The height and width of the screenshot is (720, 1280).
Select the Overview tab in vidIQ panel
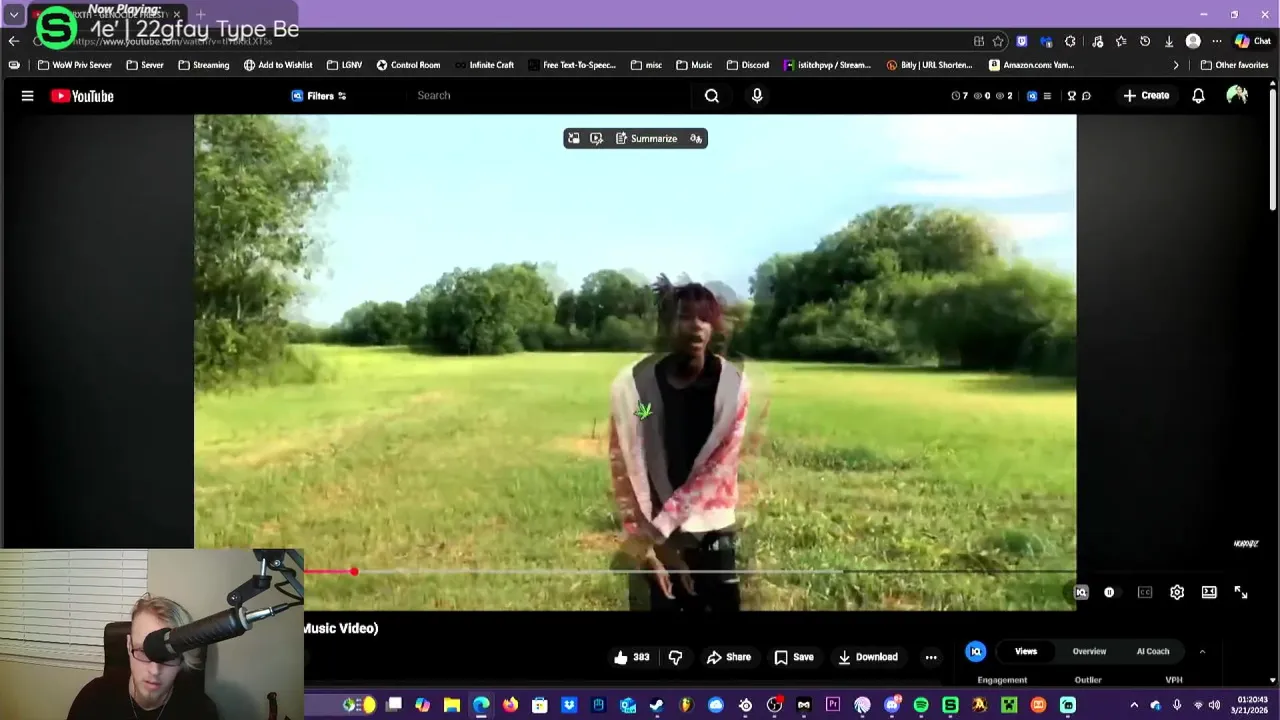tap(1089, 651)
